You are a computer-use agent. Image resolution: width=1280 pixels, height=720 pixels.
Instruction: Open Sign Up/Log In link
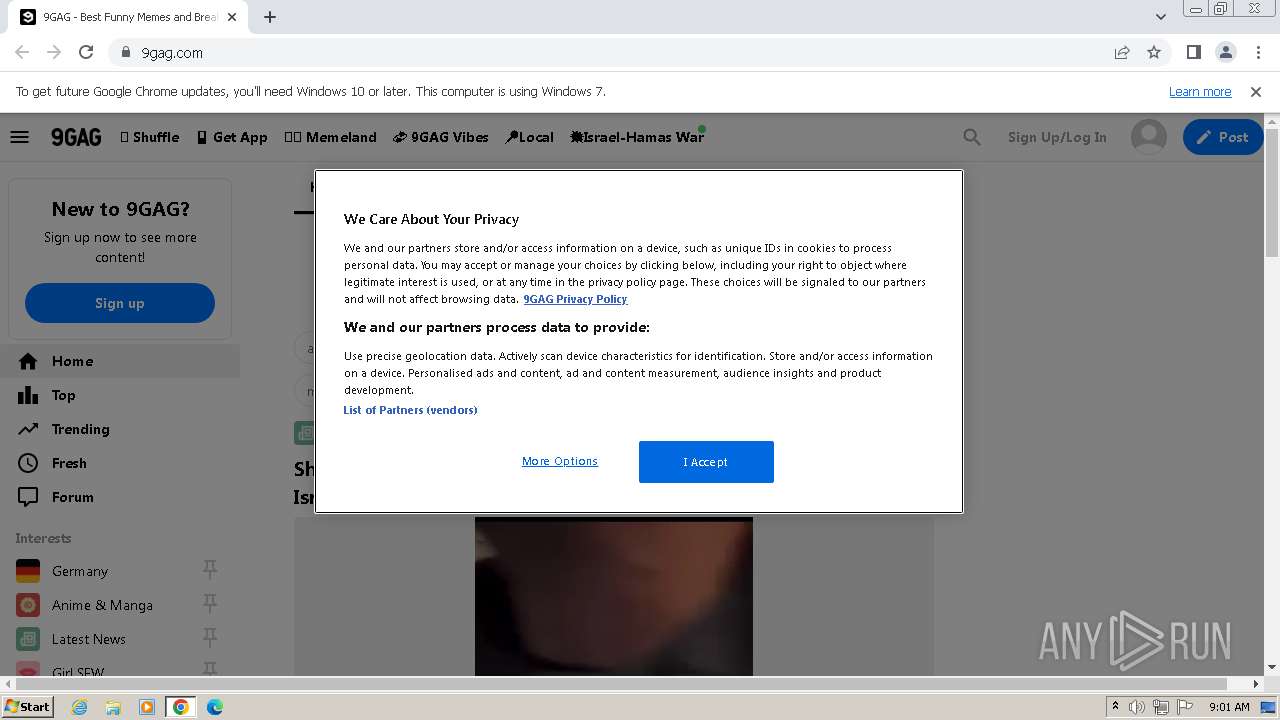click(1057, 137)
